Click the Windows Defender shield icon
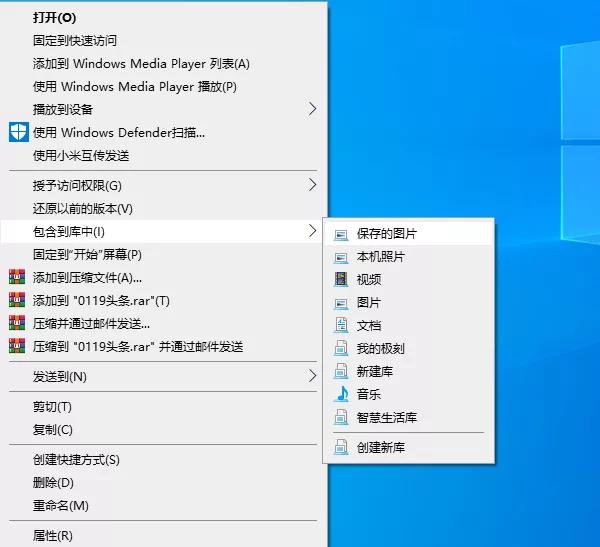This screenshot has width=600, height=547. 19,132
